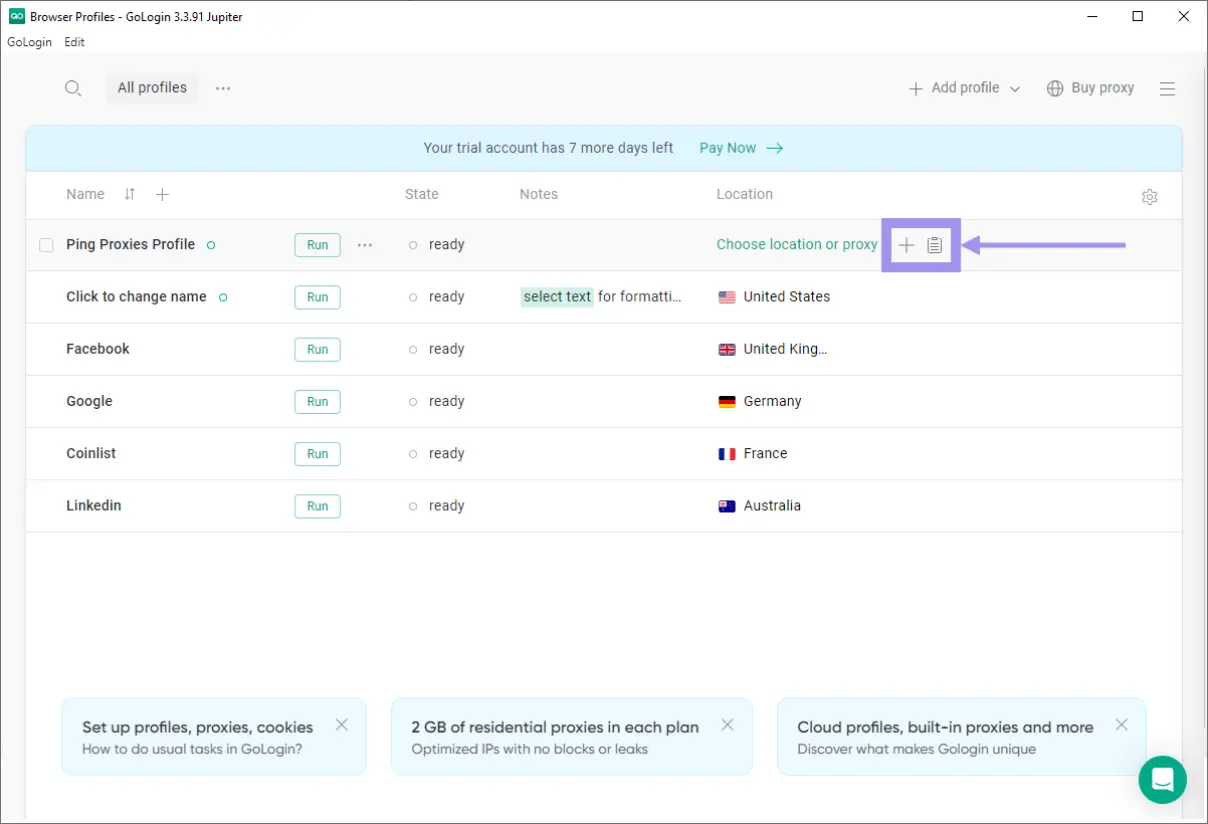This screenshot has height=824, width=1208.
Task: Tick the Ping Proxies Profile checkbox
Action: [46, 245]
